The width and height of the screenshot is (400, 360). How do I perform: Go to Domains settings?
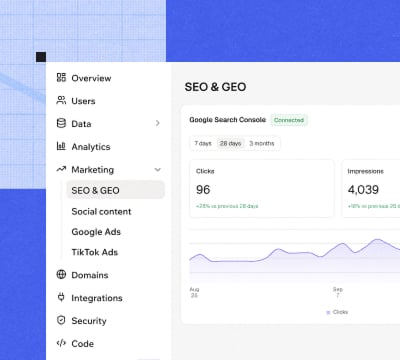pyautogui.click(x=90, y=275)
